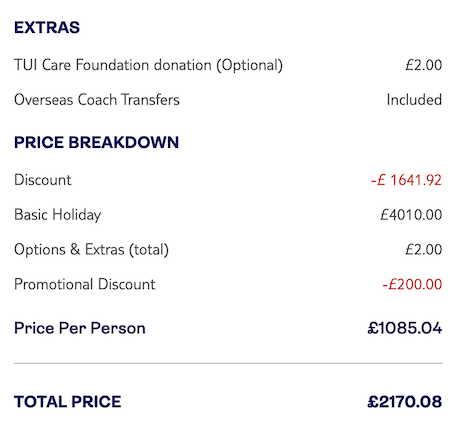Click the red -£ 1641.92 discount value

click(x=406, y=180)
